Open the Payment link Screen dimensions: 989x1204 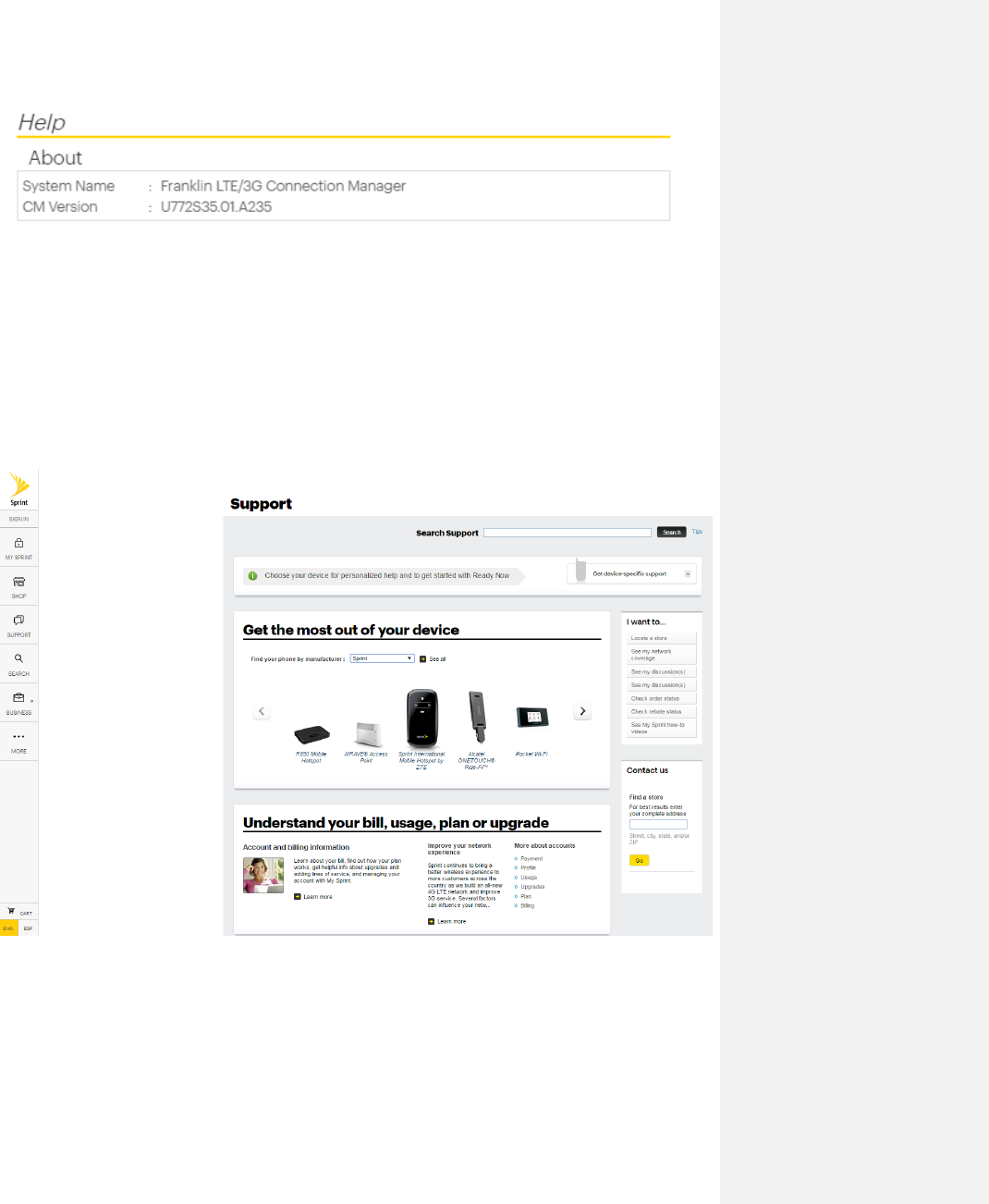click(x=531, y=858)
